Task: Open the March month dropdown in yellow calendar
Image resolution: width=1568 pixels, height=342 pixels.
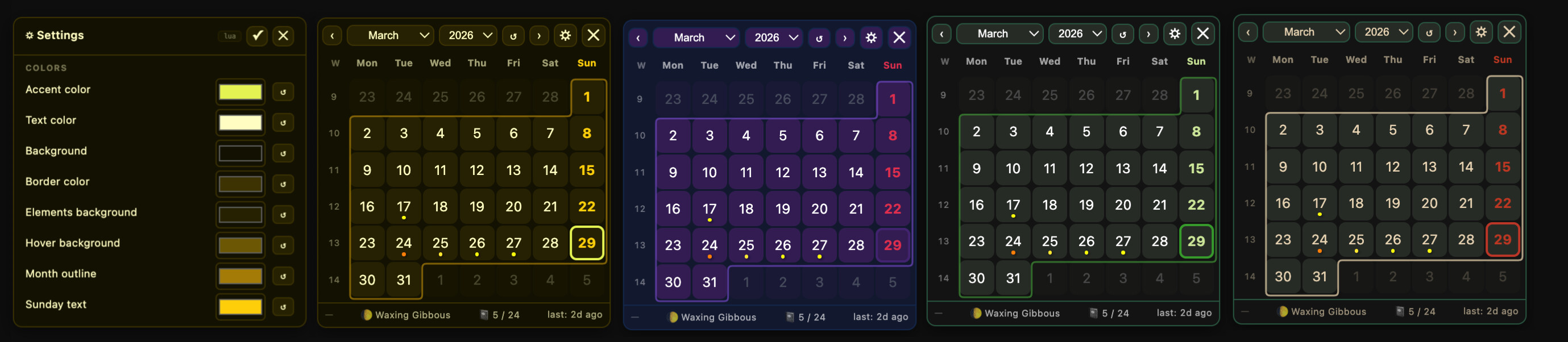Action: coord(390,35)
